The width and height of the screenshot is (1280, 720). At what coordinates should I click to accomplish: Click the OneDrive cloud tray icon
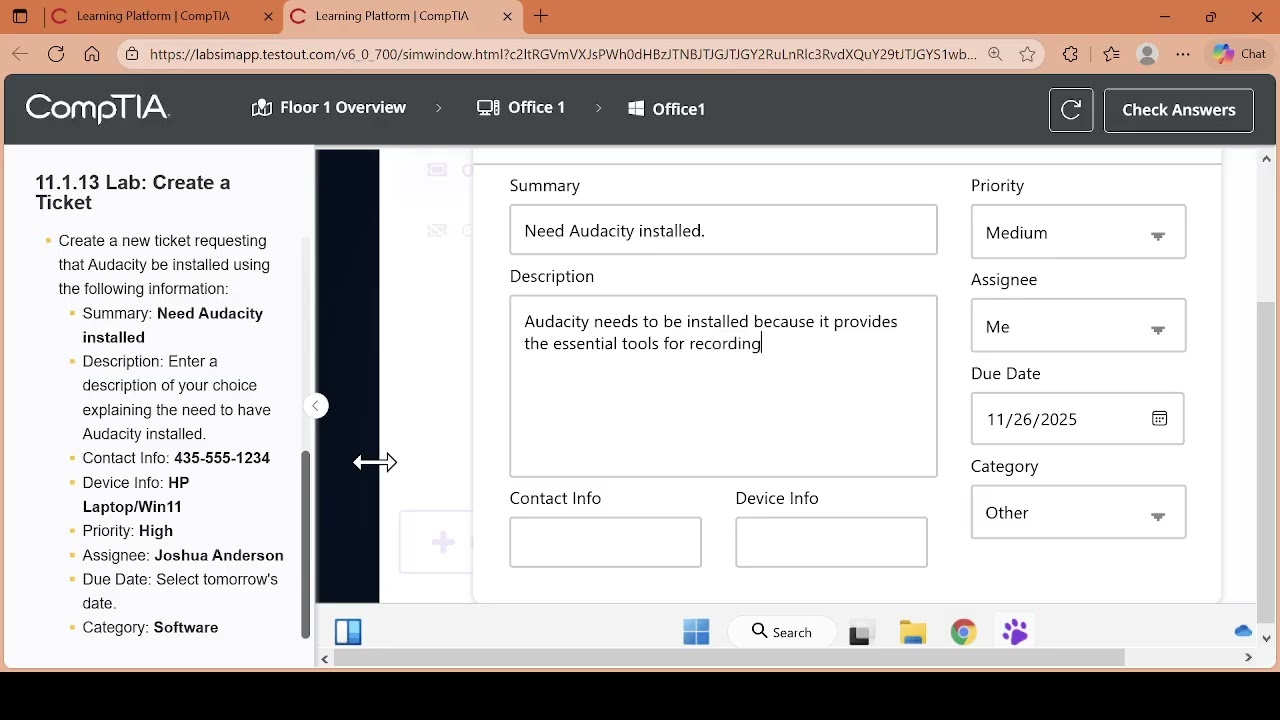point(1243,631)
